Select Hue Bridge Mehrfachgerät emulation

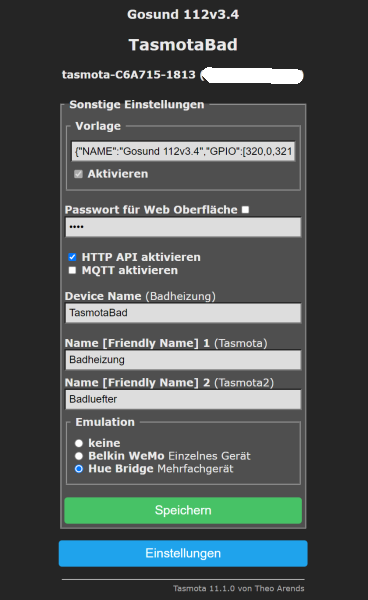(79, 469)
